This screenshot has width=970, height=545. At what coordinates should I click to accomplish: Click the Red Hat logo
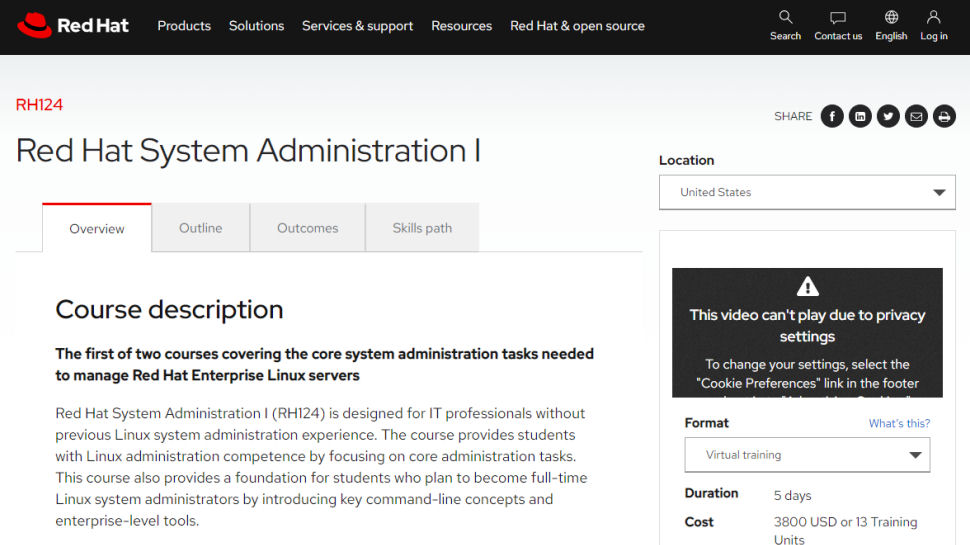click(x=73, y=25)
